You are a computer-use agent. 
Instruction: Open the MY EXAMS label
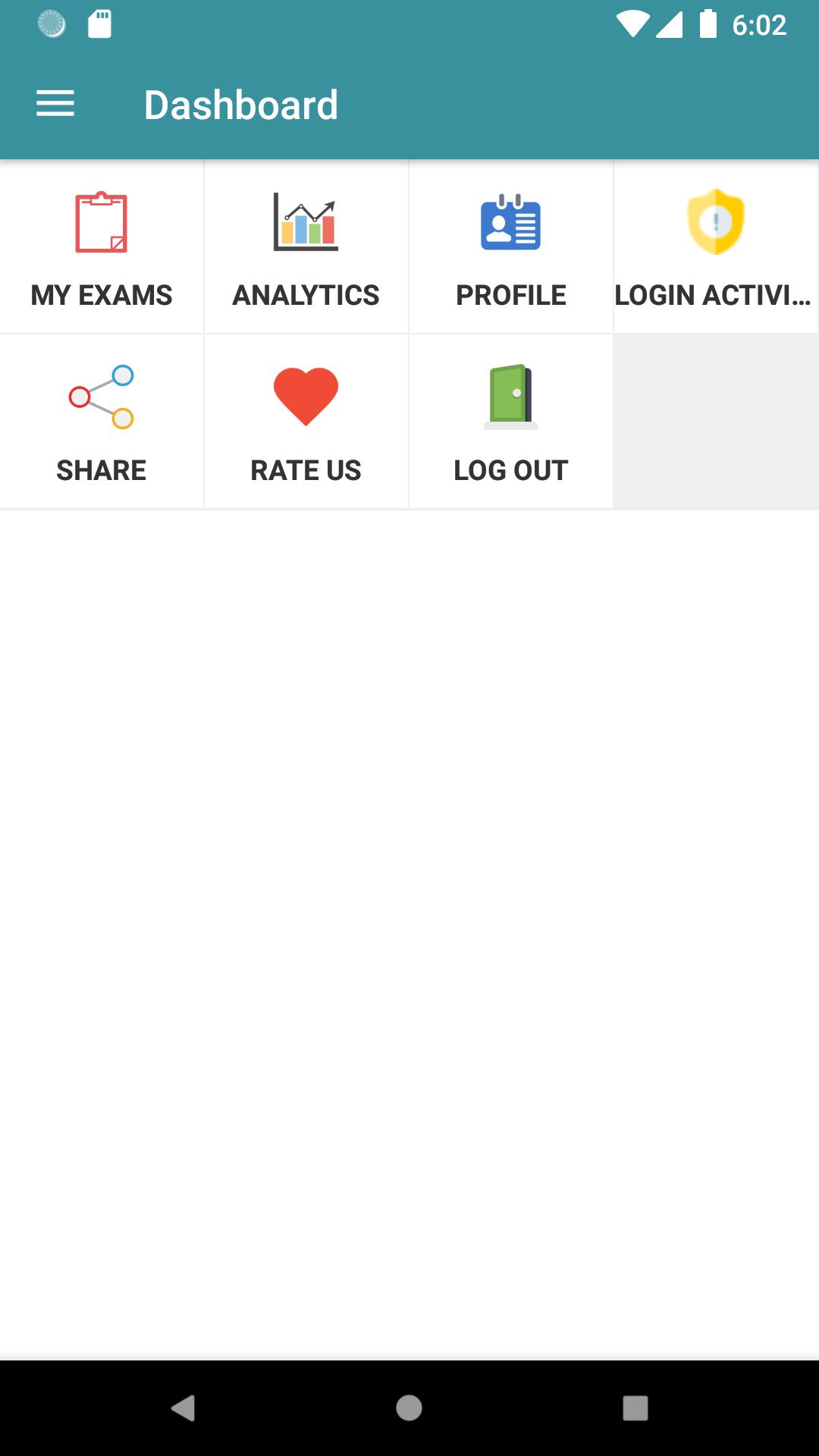(102, 295)
